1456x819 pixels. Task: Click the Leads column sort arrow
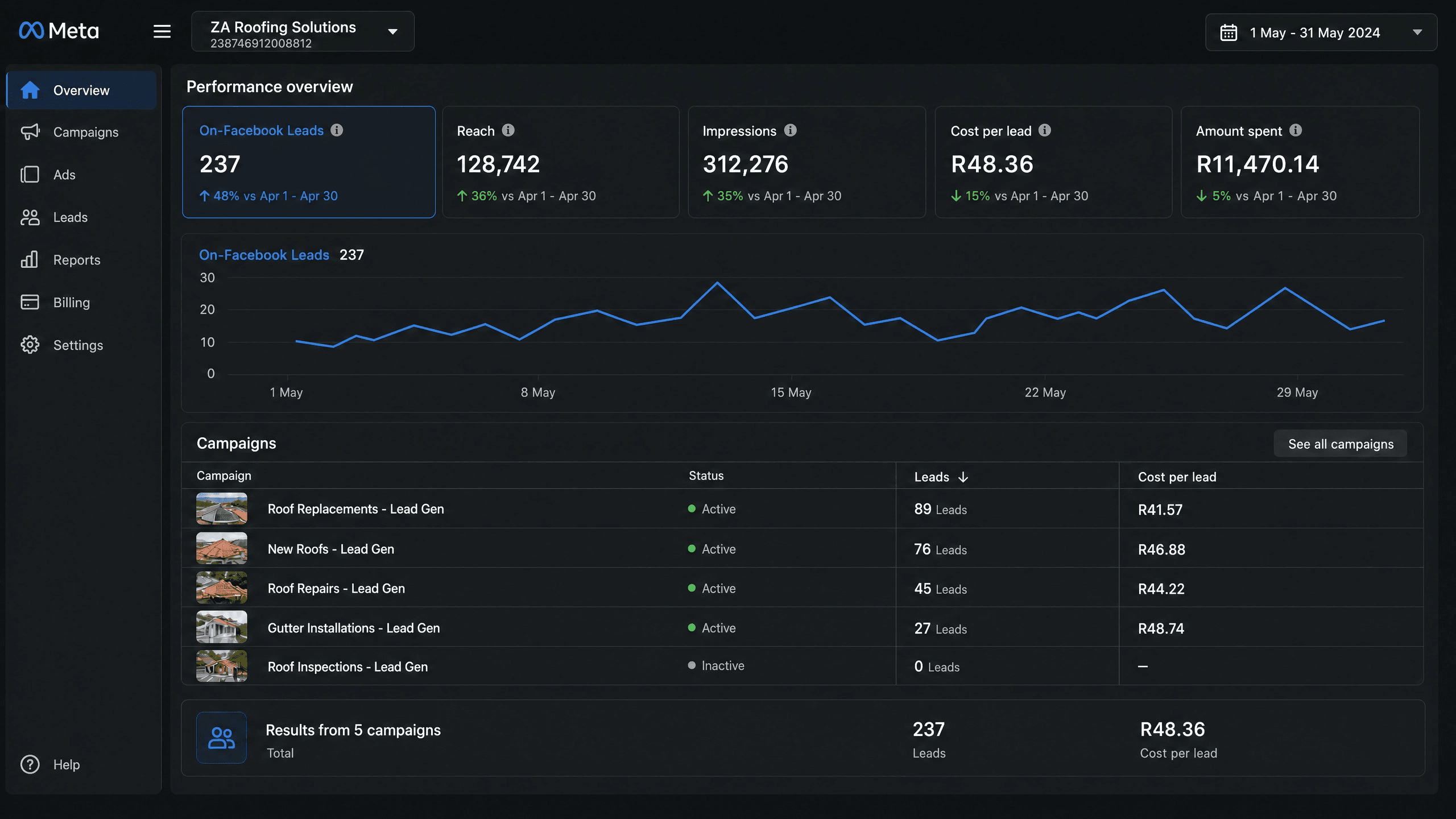tap(963, 477)
